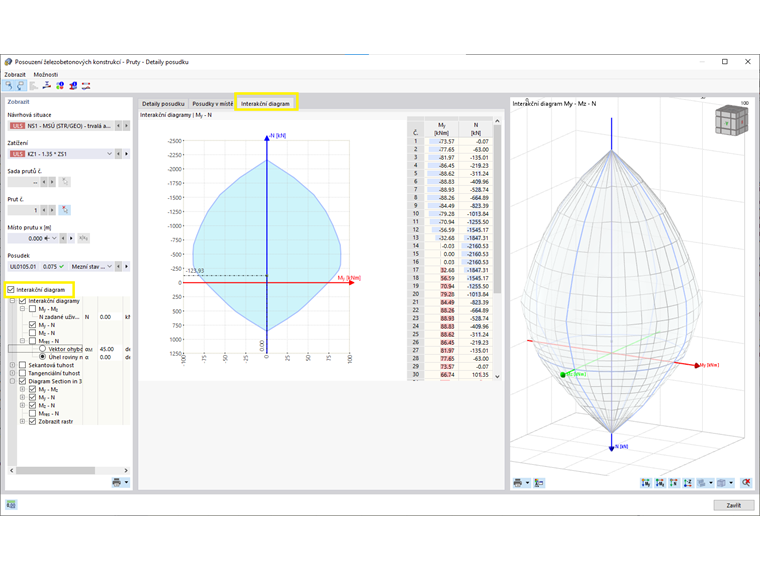Enable the Sekantová tuhost checkbox
Image resolution: width=760 pixels, height=570 pixels.
[22, 365]
